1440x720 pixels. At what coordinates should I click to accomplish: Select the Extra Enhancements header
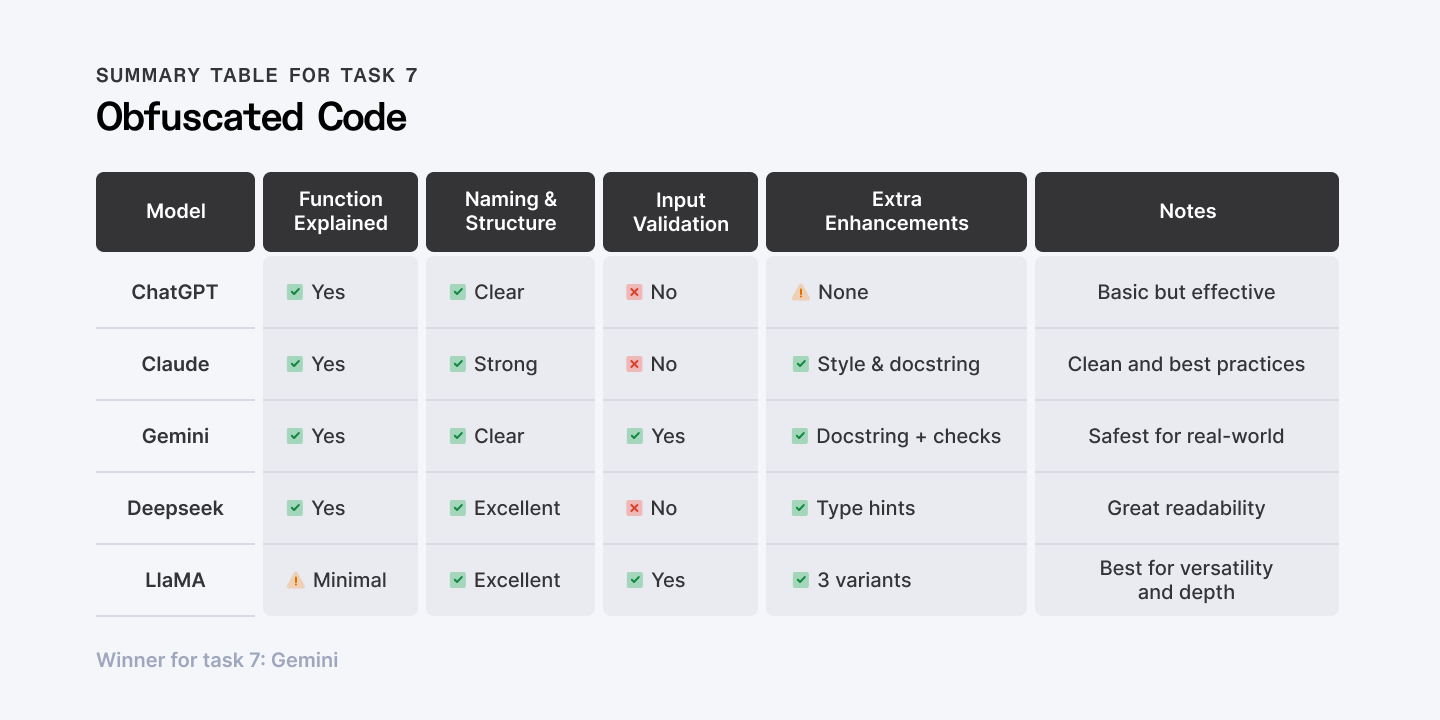click(x=896, y=211)
